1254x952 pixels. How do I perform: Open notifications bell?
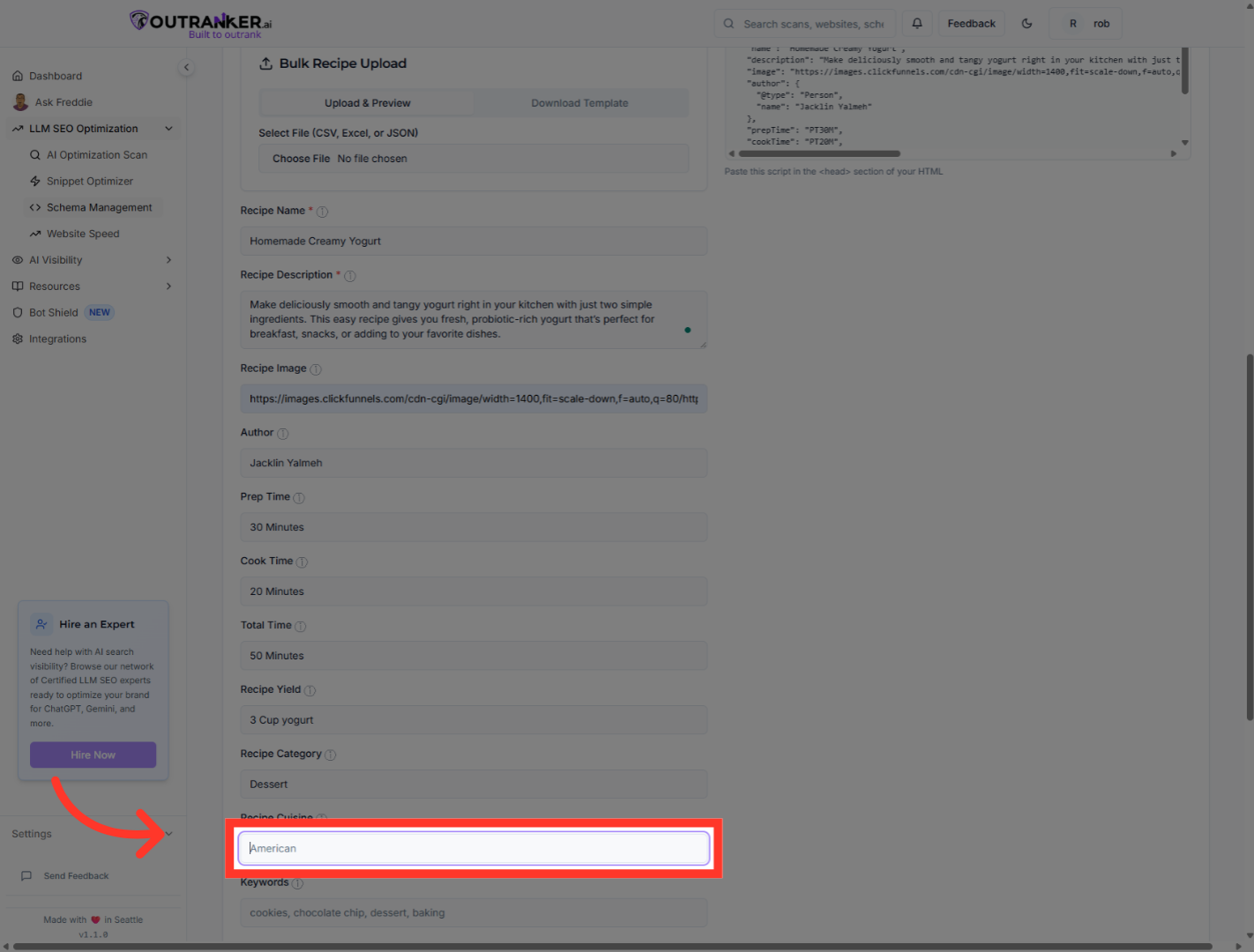(x=917, y=24)
